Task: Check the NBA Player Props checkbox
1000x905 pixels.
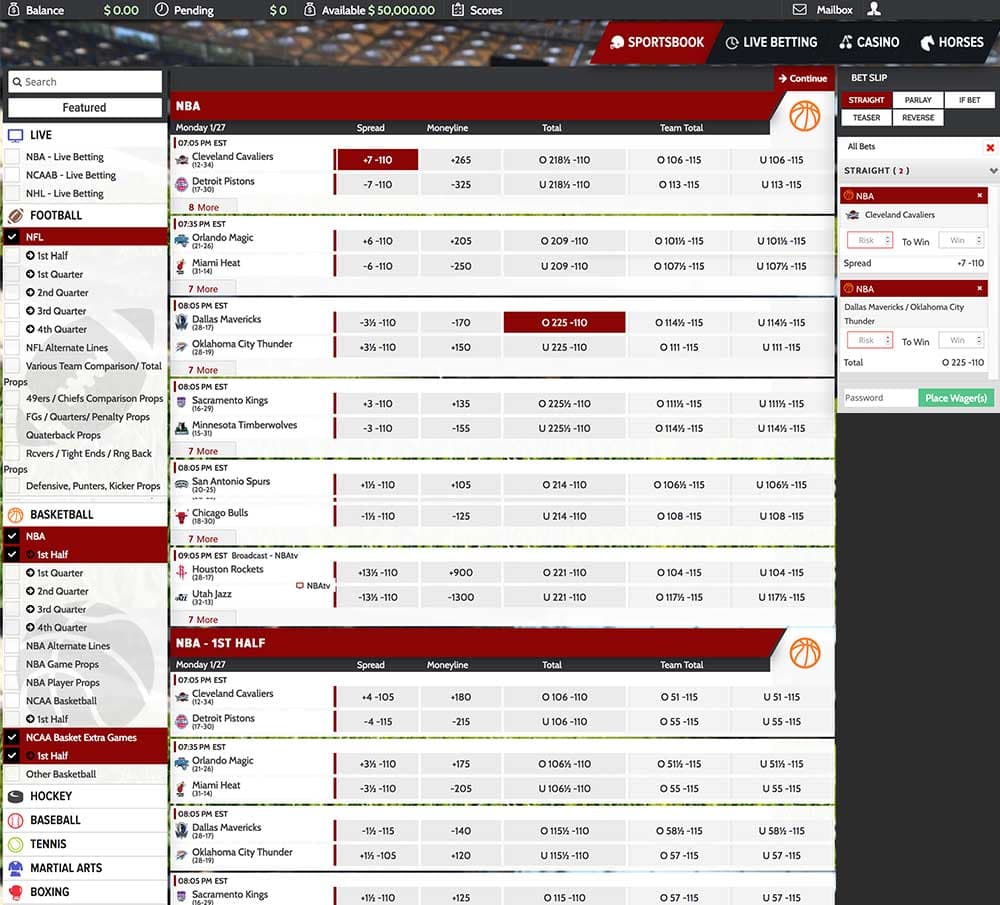Action: (x=12, y=682)
